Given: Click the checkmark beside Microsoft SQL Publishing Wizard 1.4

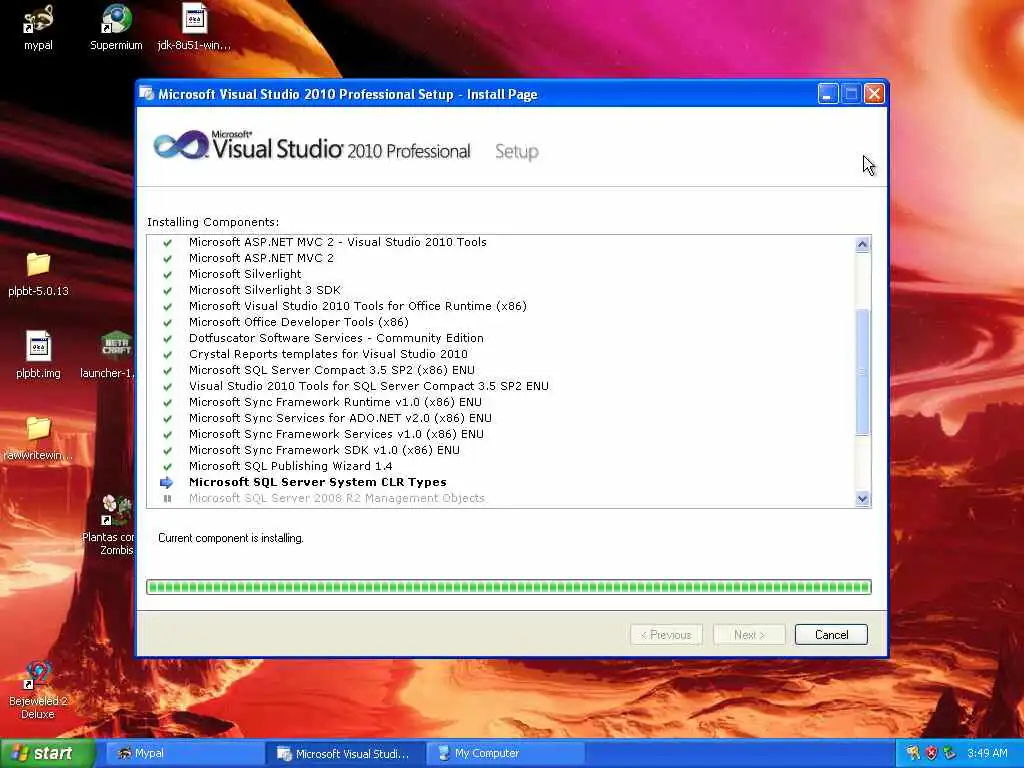Looking at the screenshot, I should pos(167,466).
